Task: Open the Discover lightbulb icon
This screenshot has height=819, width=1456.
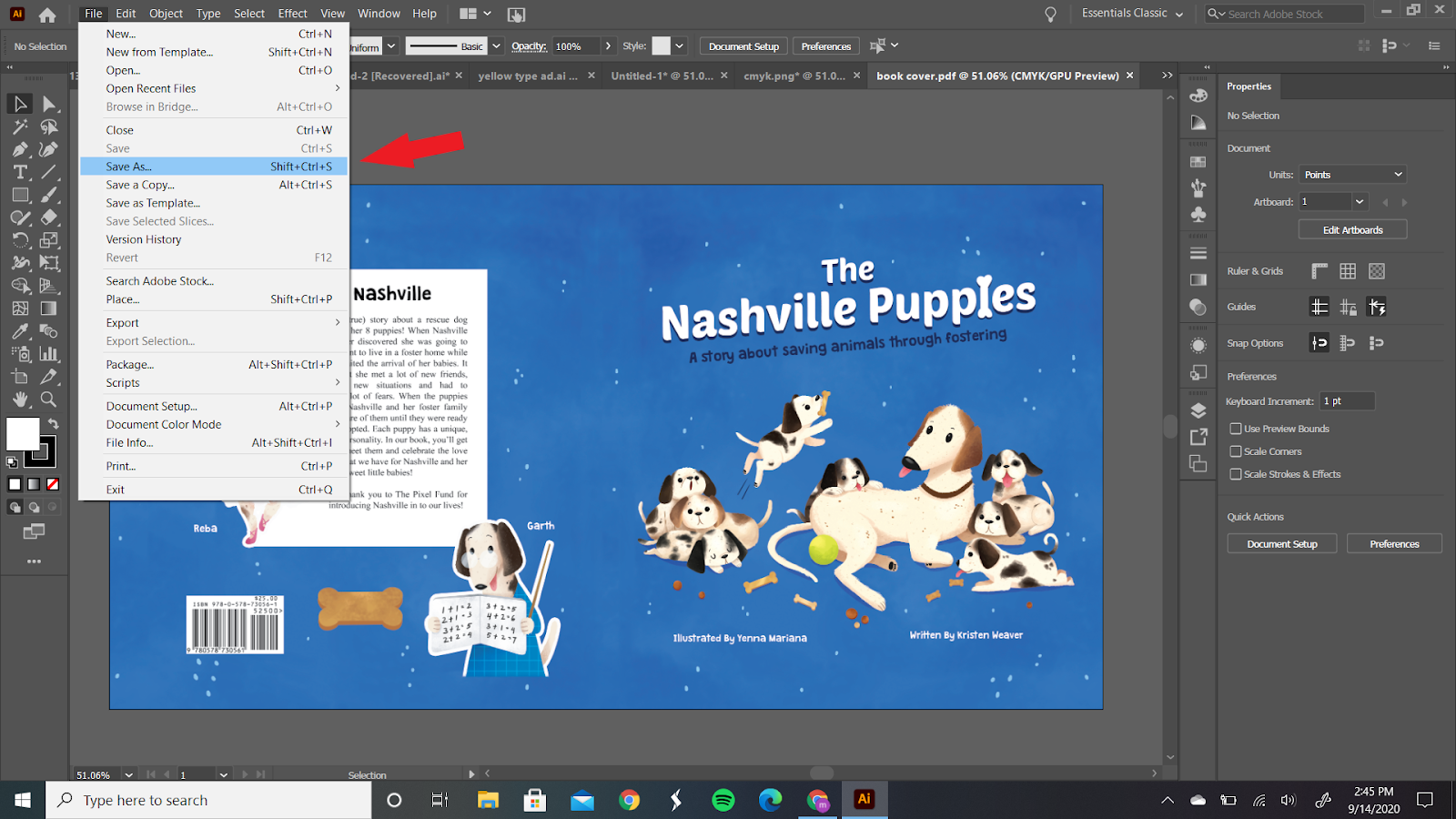Action: [x=1051, y=15]
